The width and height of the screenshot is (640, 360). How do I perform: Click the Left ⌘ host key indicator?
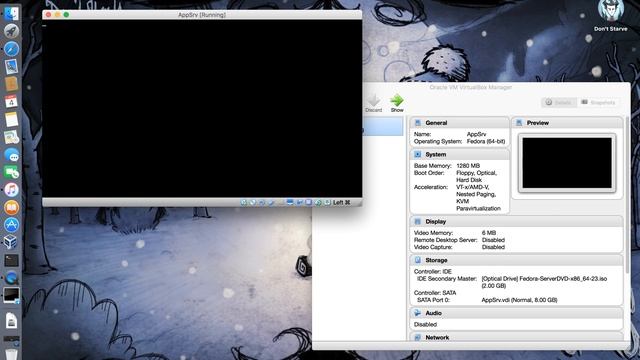[x=342, y=202]
